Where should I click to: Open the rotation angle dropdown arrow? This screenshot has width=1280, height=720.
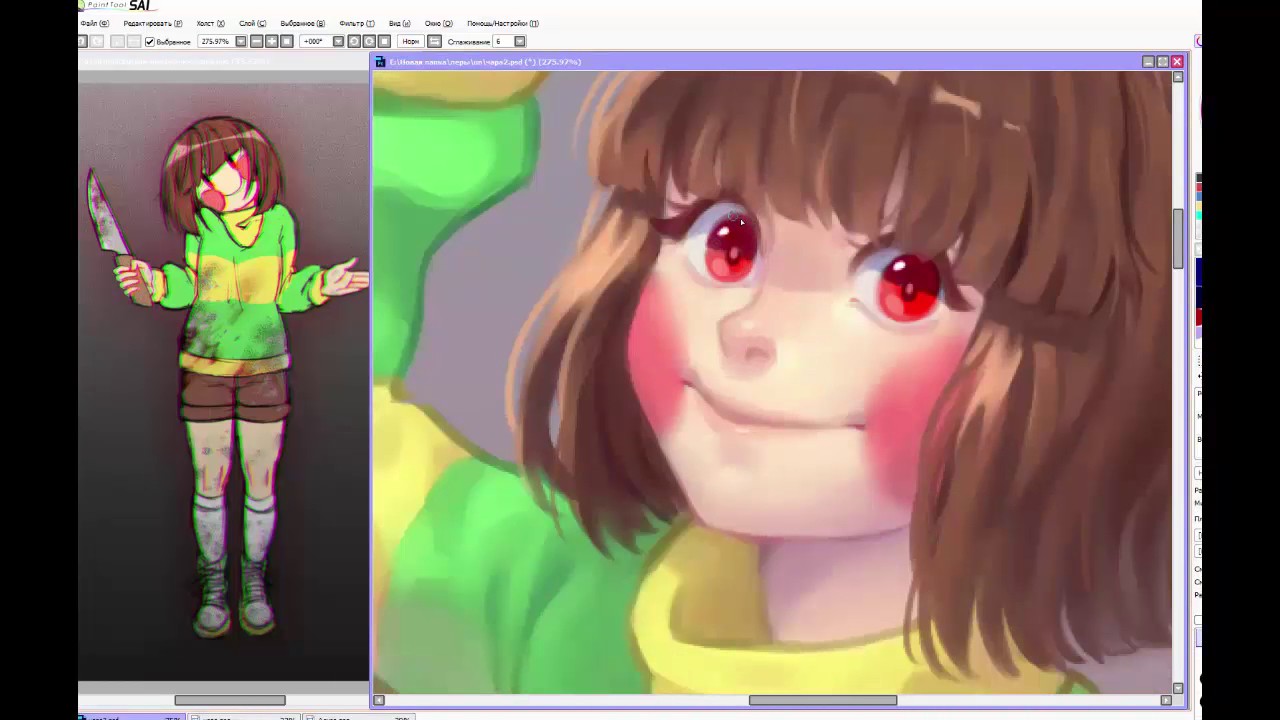pyautogui.click(x=339, y=41)
